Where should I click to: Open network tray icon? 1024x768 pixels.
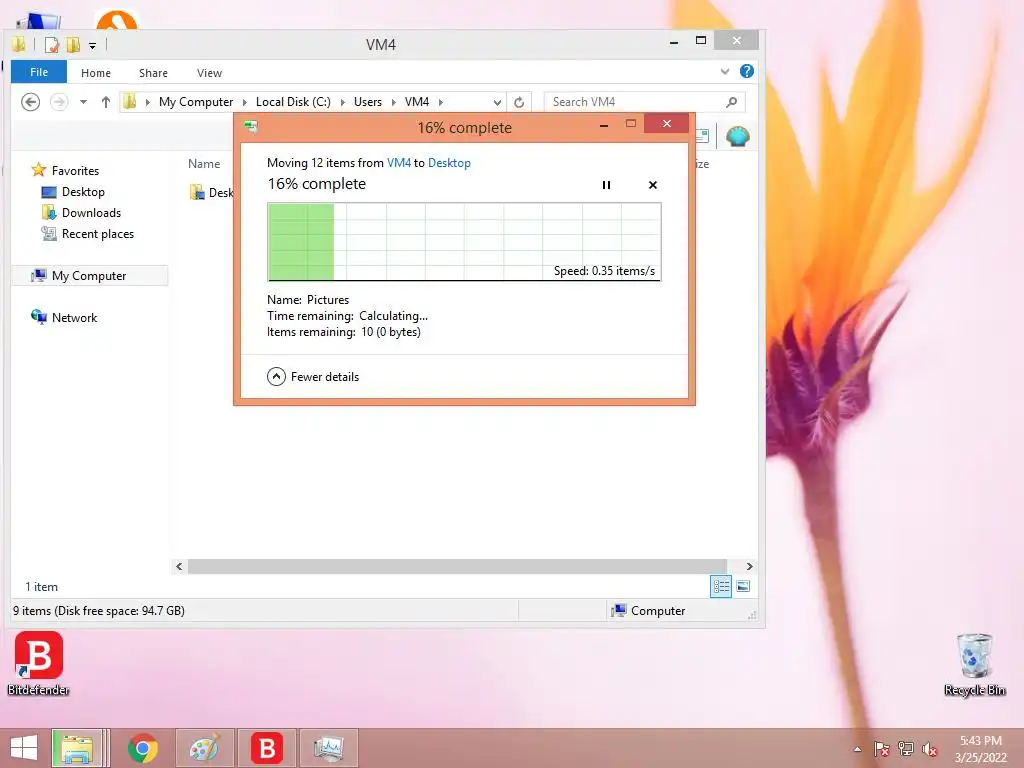click(x=906, y=749)
